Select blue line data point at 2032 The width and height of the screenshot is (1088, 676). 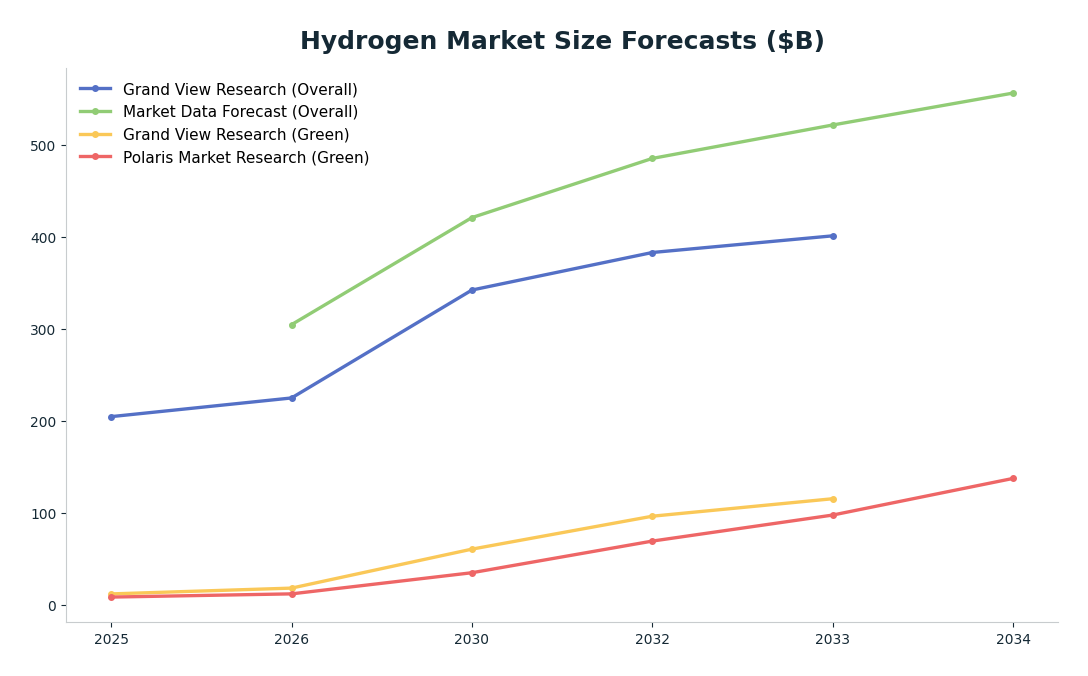pyautogui.click(x=652, y=253)
